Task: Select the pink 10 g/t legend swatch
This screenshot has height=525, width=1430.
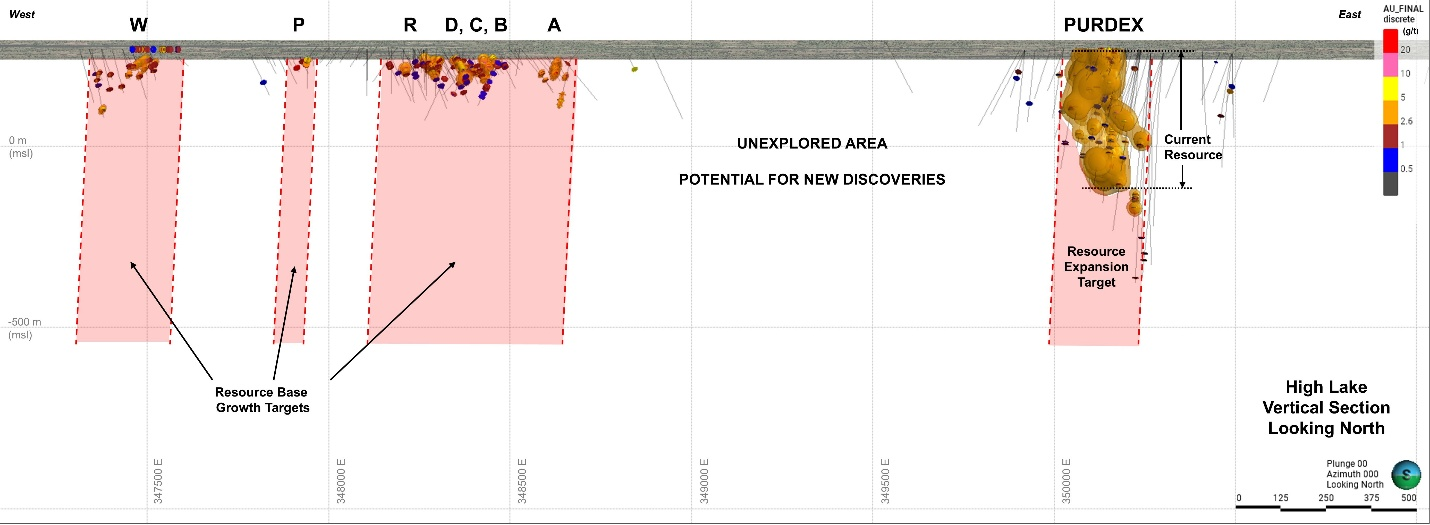Action: [1390, 65]
